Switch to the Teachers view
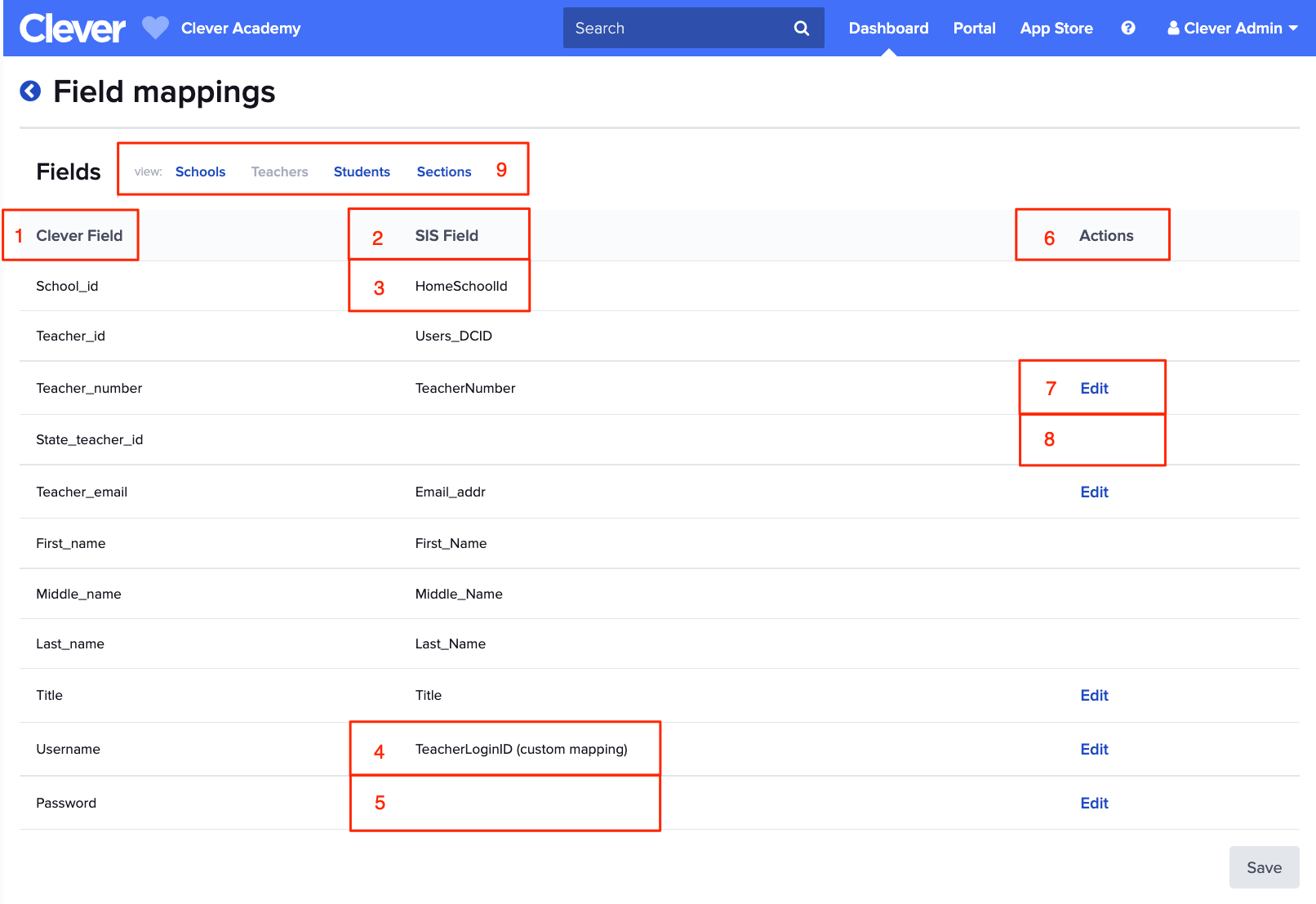The image size is (1316, 904). tap(279, 171)
